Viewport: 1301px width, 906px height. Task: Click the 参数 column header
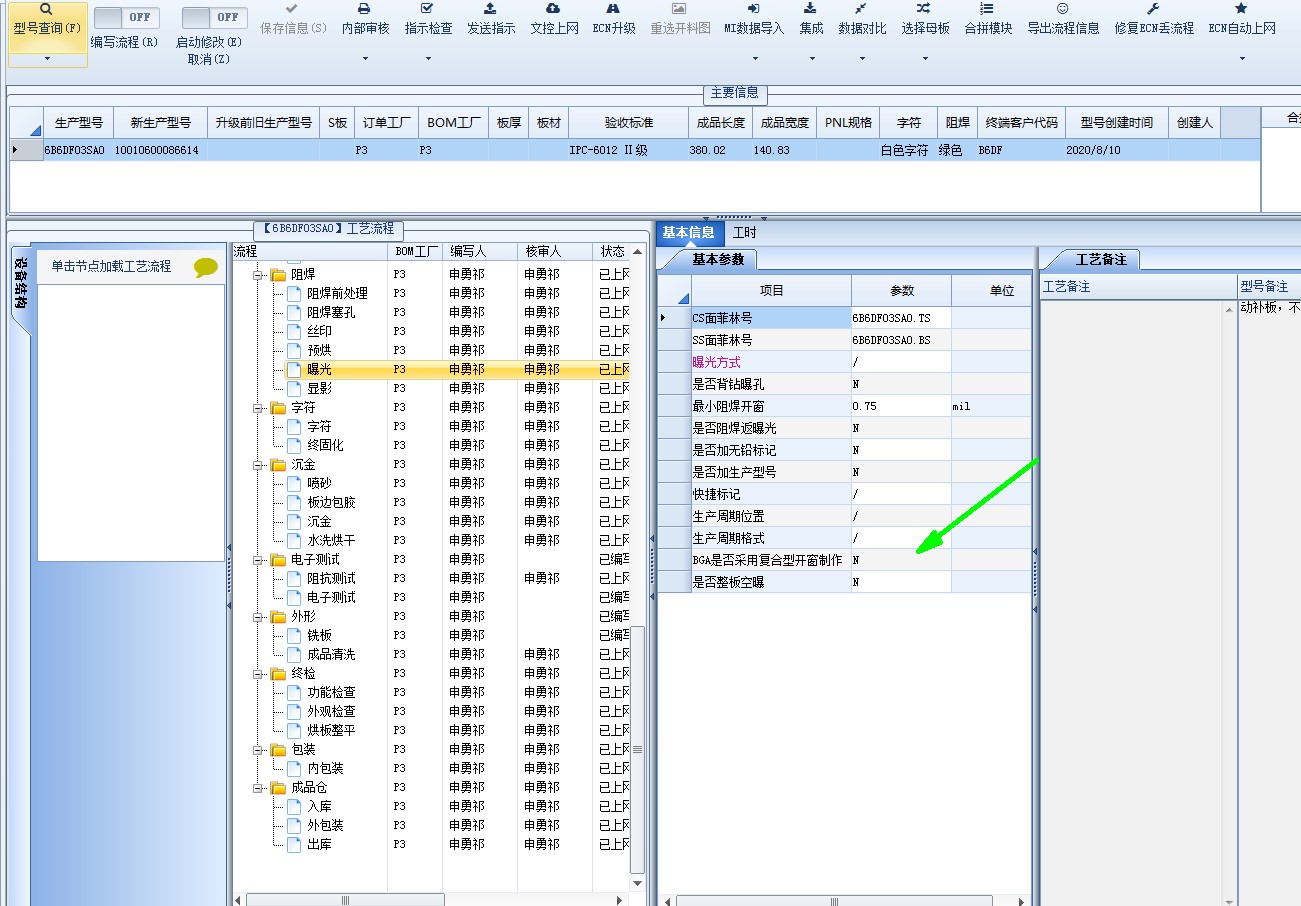pyautogui.click(x=901, y=291)
